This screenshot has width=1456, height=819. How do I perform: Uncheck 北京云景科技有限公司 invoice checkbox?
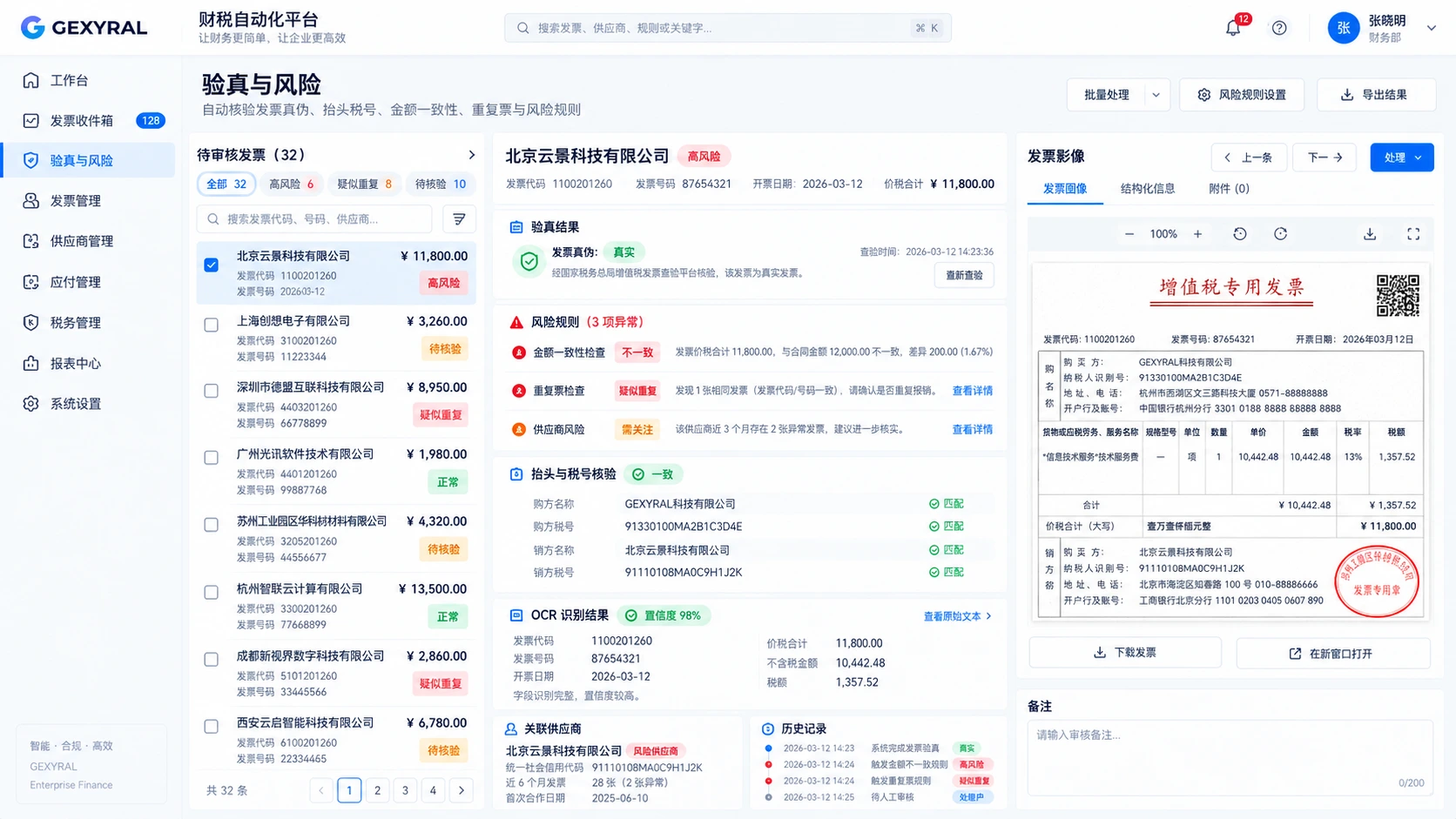[211, 265]
